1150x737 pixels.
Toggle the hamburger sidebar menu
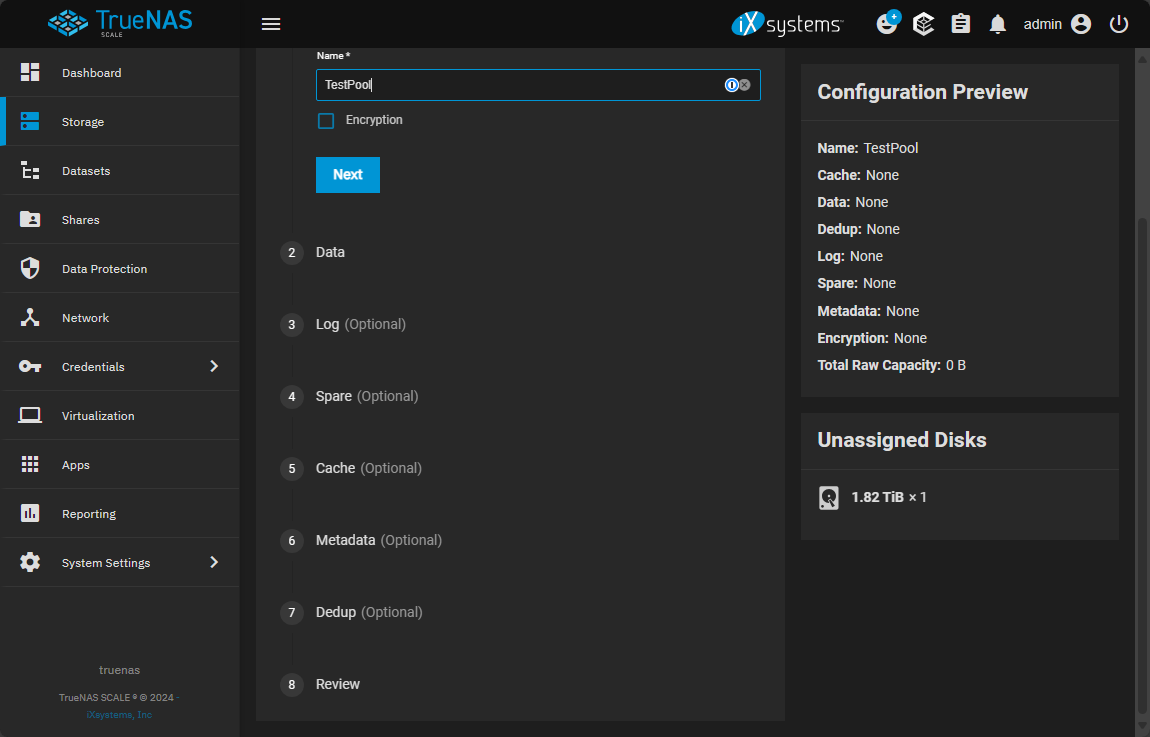pyautogui.click(x=271, y=24)
